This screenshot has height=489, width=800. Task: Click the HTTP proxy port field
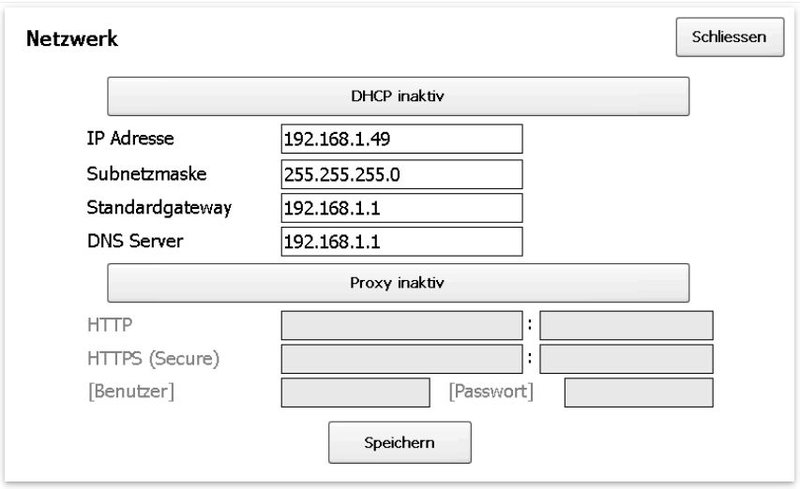(x=626, y=325)
